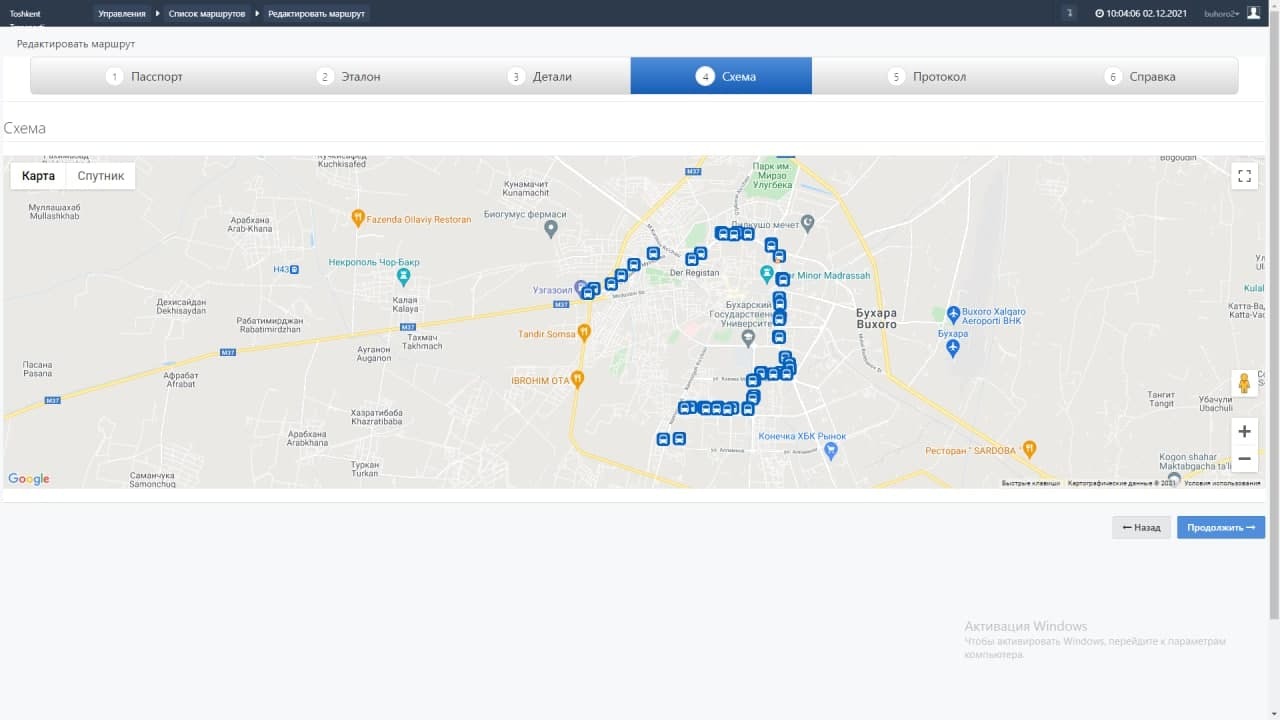Toggle the map fullscreen view button
The width and height of the screenshot is (1280, 720).
(1244, 176)
